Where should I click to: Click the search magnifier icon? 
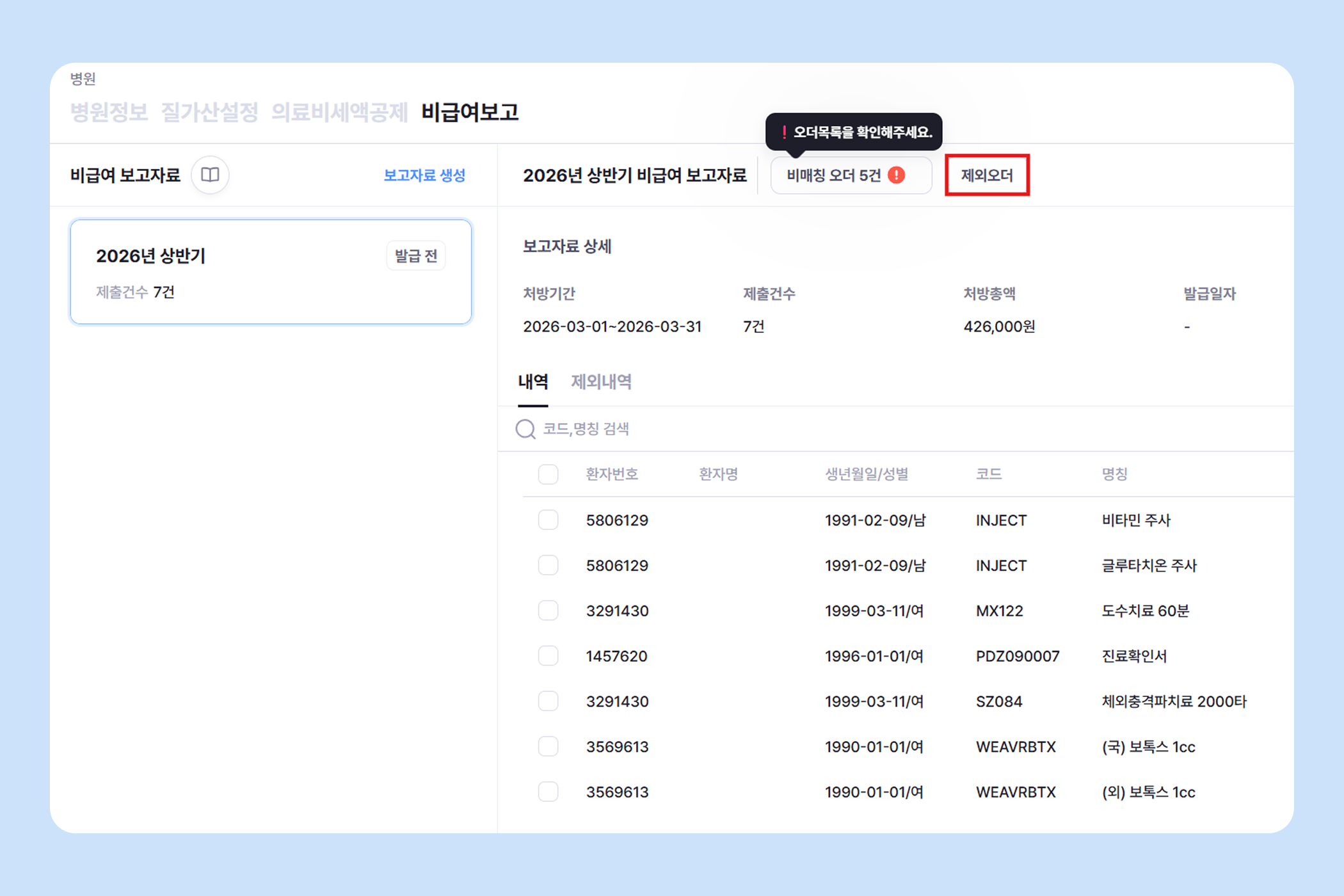point(525,429)
